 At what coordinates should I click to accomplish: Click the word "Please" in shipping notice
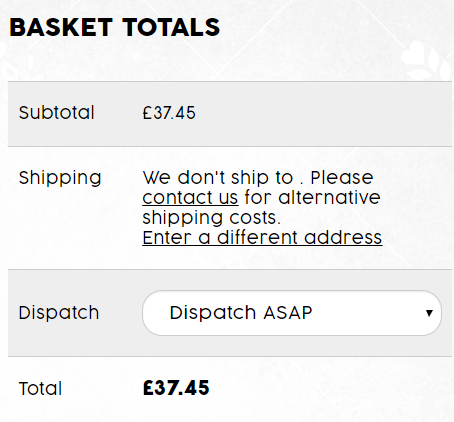[x=342, y=178]
